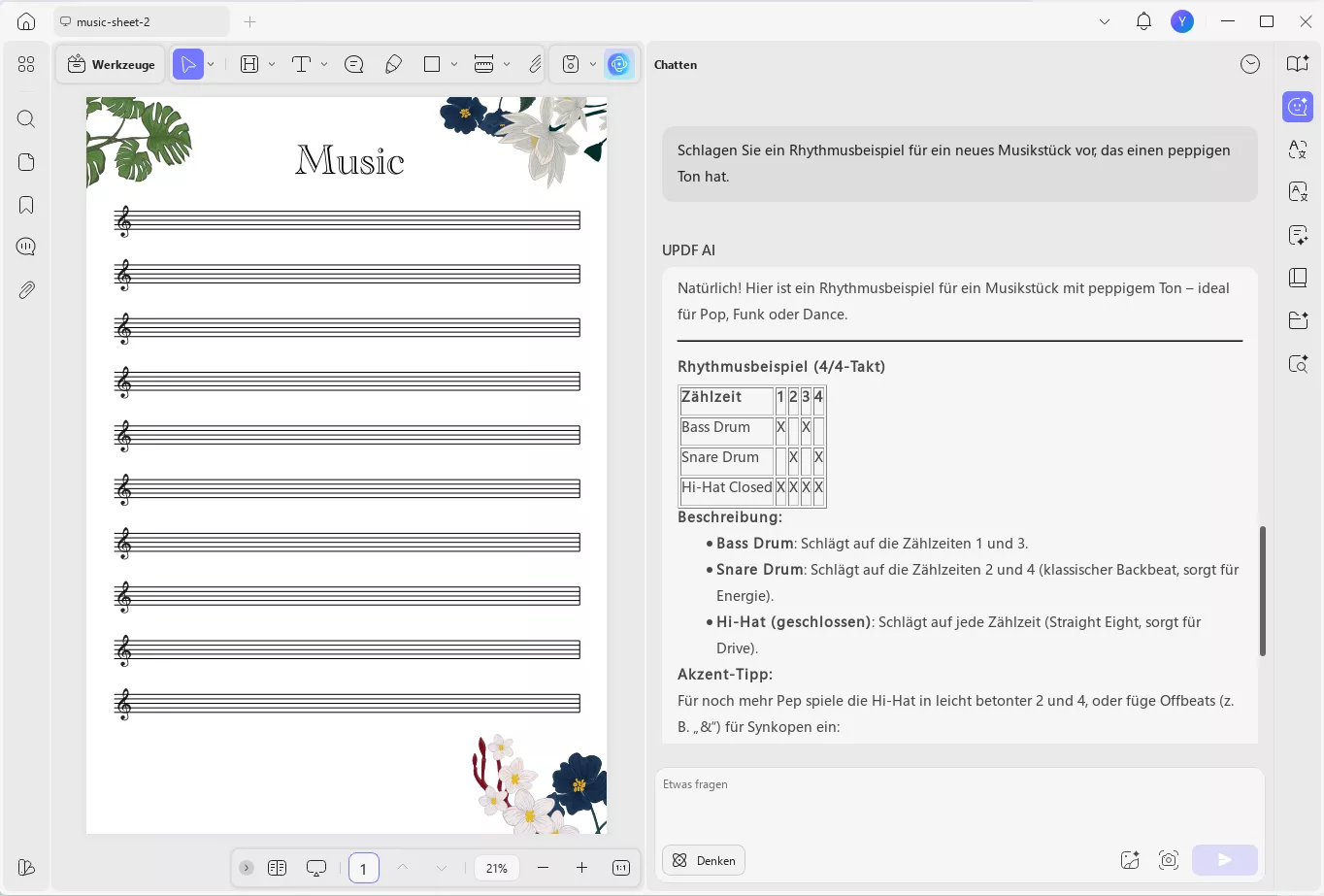Zoom in with plus button

coord(581,868)
